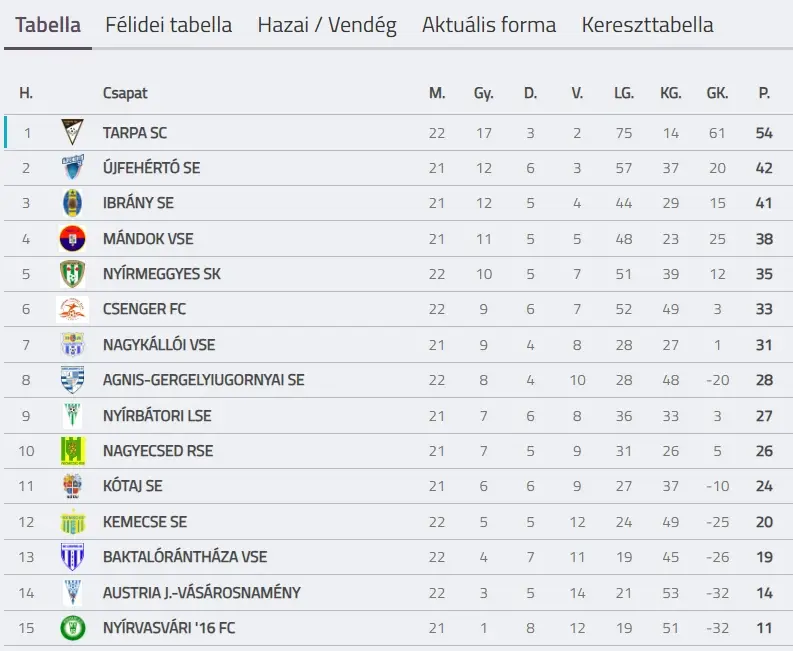The height and width of the screenshot is (651, 793).
Task: Click the Ibrány SE team badge
Action: (72, 203)
